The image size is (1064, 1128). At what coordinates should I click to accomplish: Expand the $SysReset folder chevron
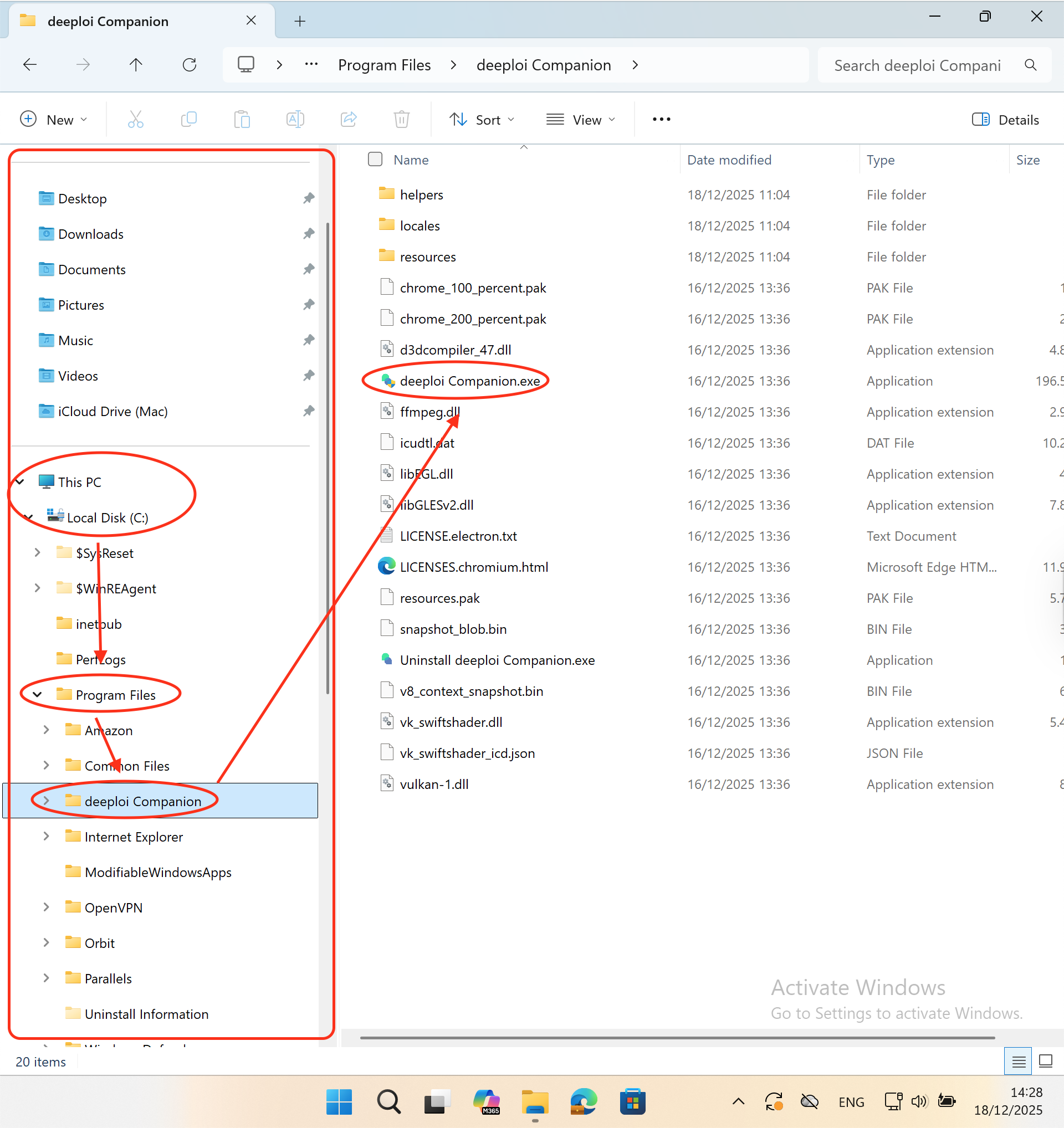pos(38,553)
